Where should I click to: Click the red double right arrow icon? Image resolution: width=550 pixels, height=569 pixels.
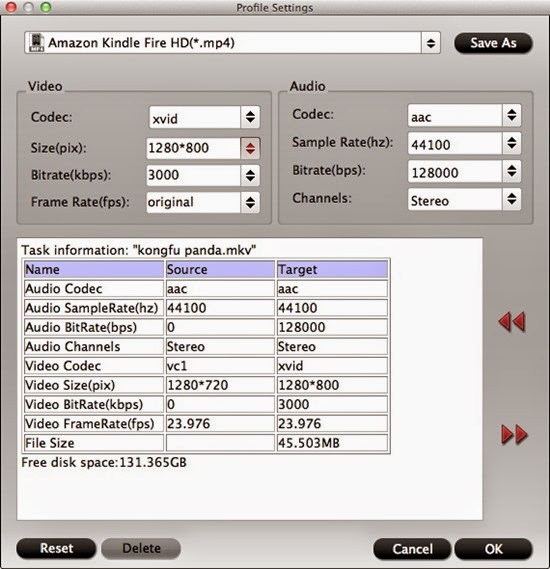pos(514,434)
